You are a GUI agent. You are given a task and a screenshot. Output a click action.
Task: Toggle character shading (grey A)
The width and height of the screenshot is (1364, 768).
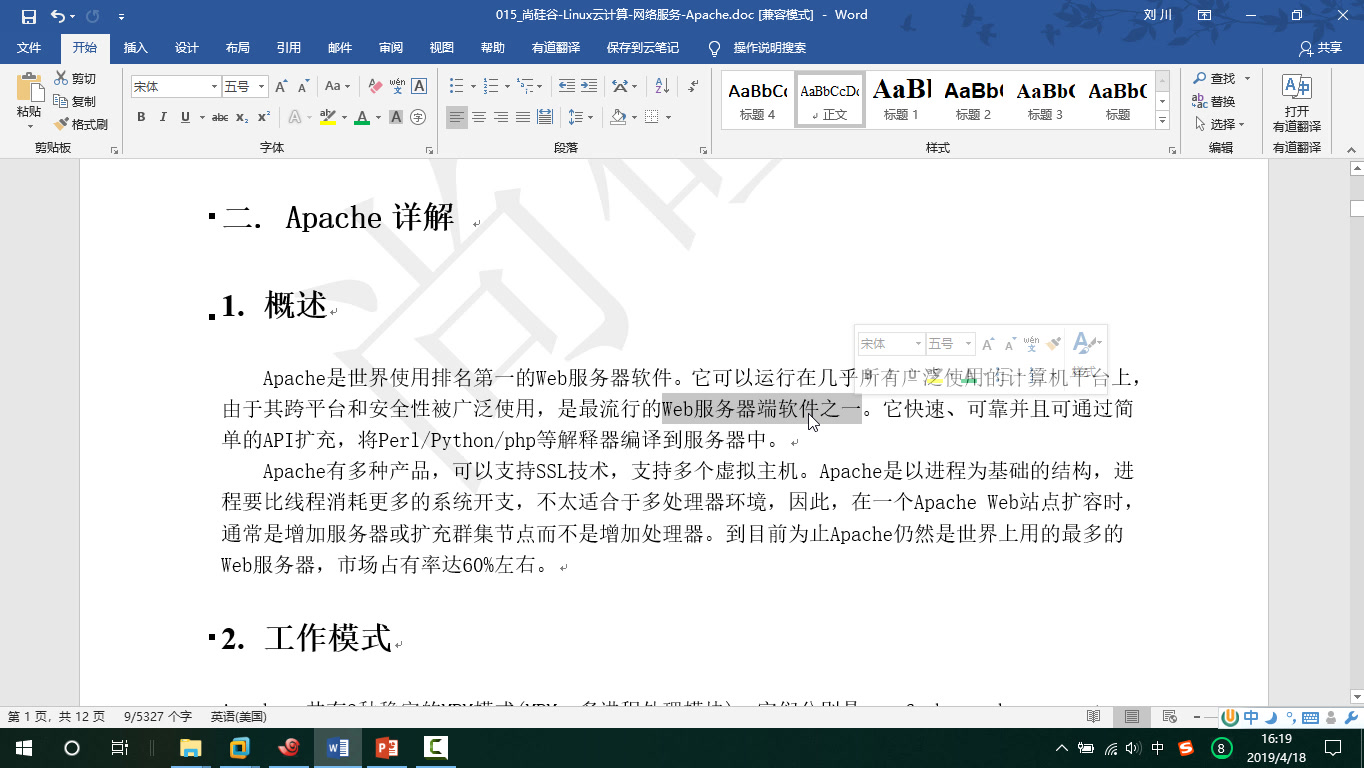tap(396, 118)
